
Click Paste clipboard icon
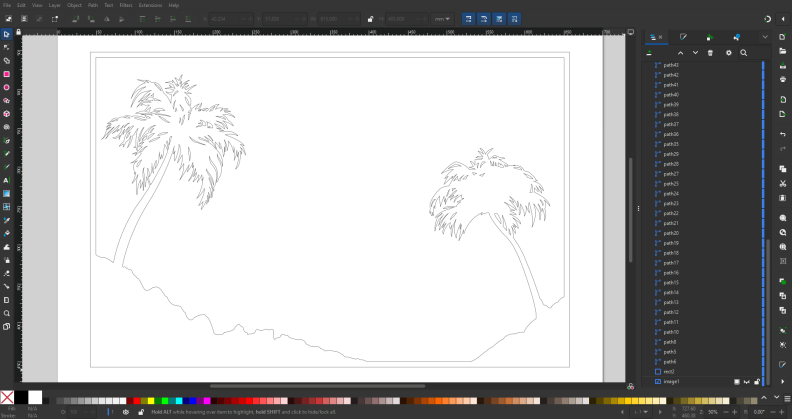(x=782, y=198)
